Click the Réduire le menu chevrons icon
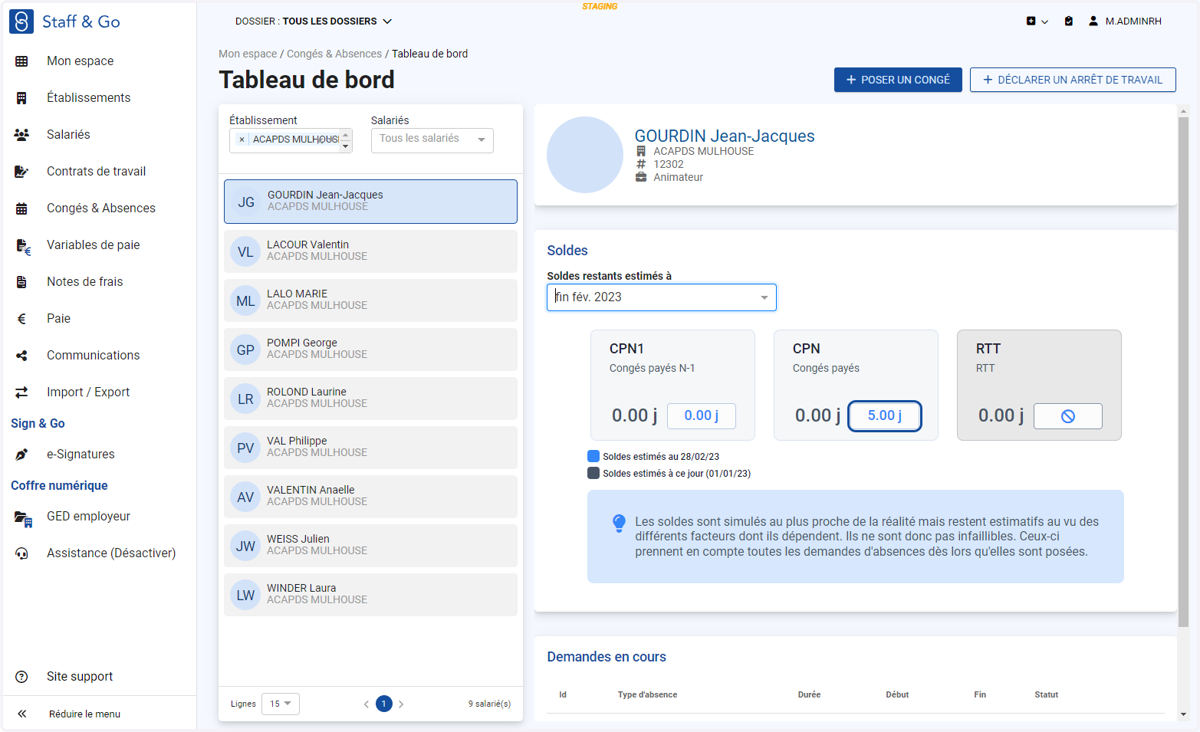This screenshot has height=732, width=1200. 21,714
